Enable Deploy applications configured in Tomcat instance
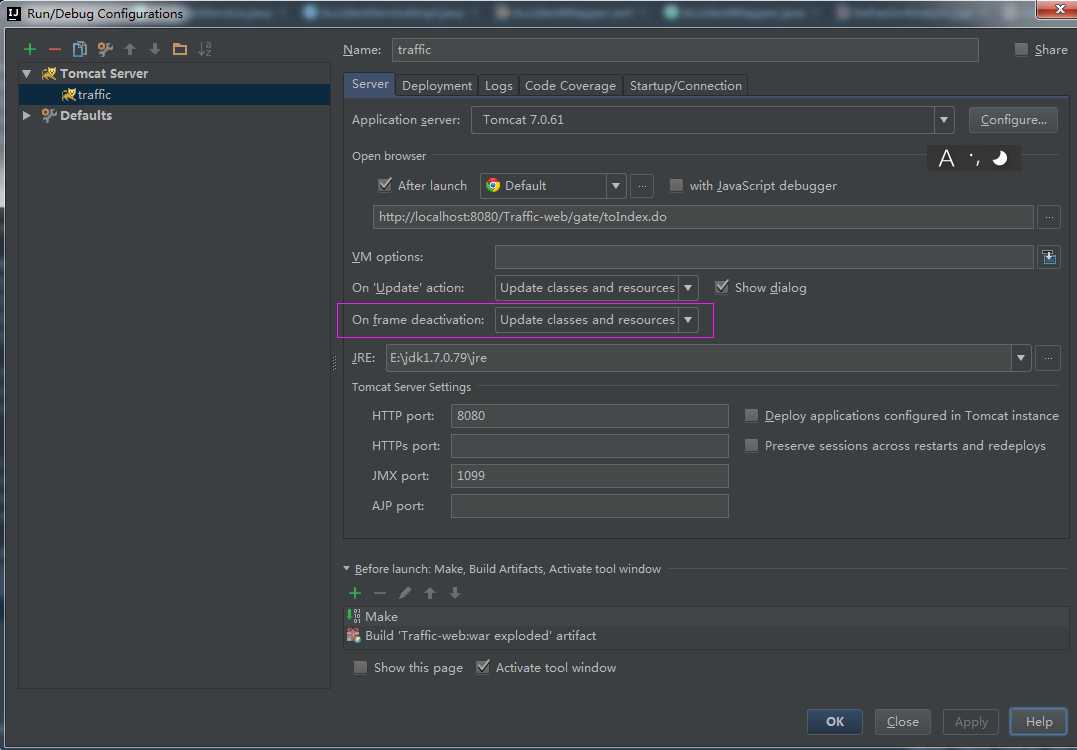The height and width of the screenshot is (750, 1077). click(751, 416)
